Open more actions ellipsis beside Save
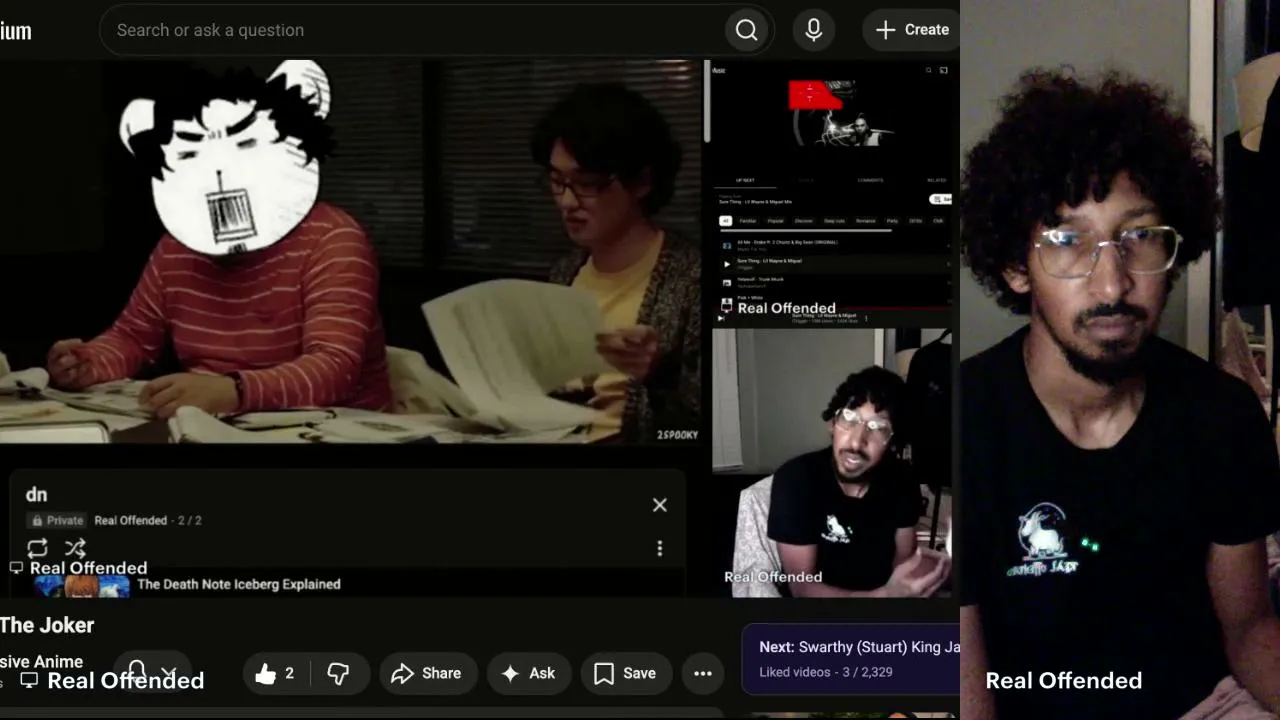Screen dimensions: 1280x720 (703, 674)
